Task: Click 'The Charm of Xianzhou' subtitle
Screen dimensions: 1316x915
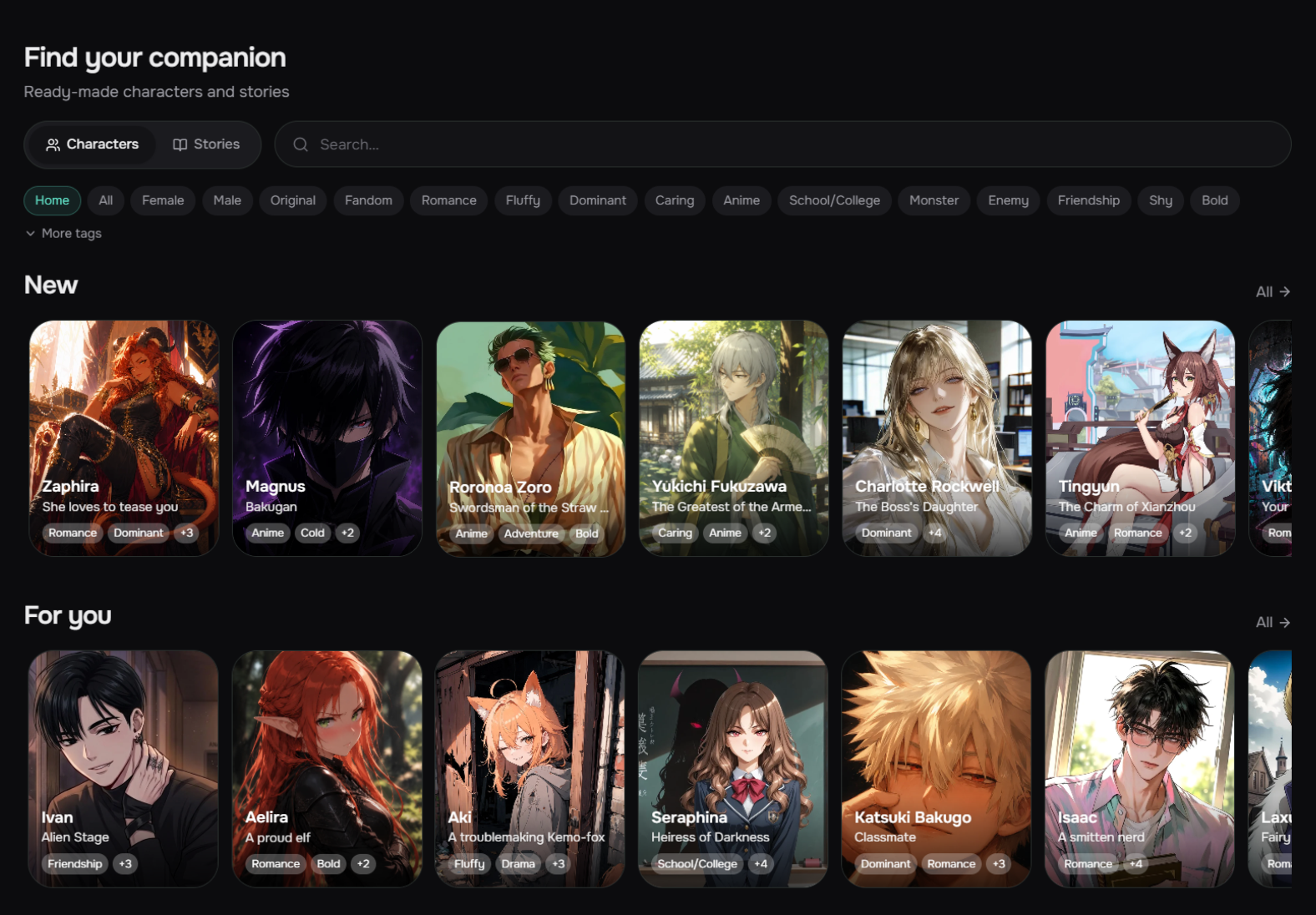Action: (x=1126, y=507)
